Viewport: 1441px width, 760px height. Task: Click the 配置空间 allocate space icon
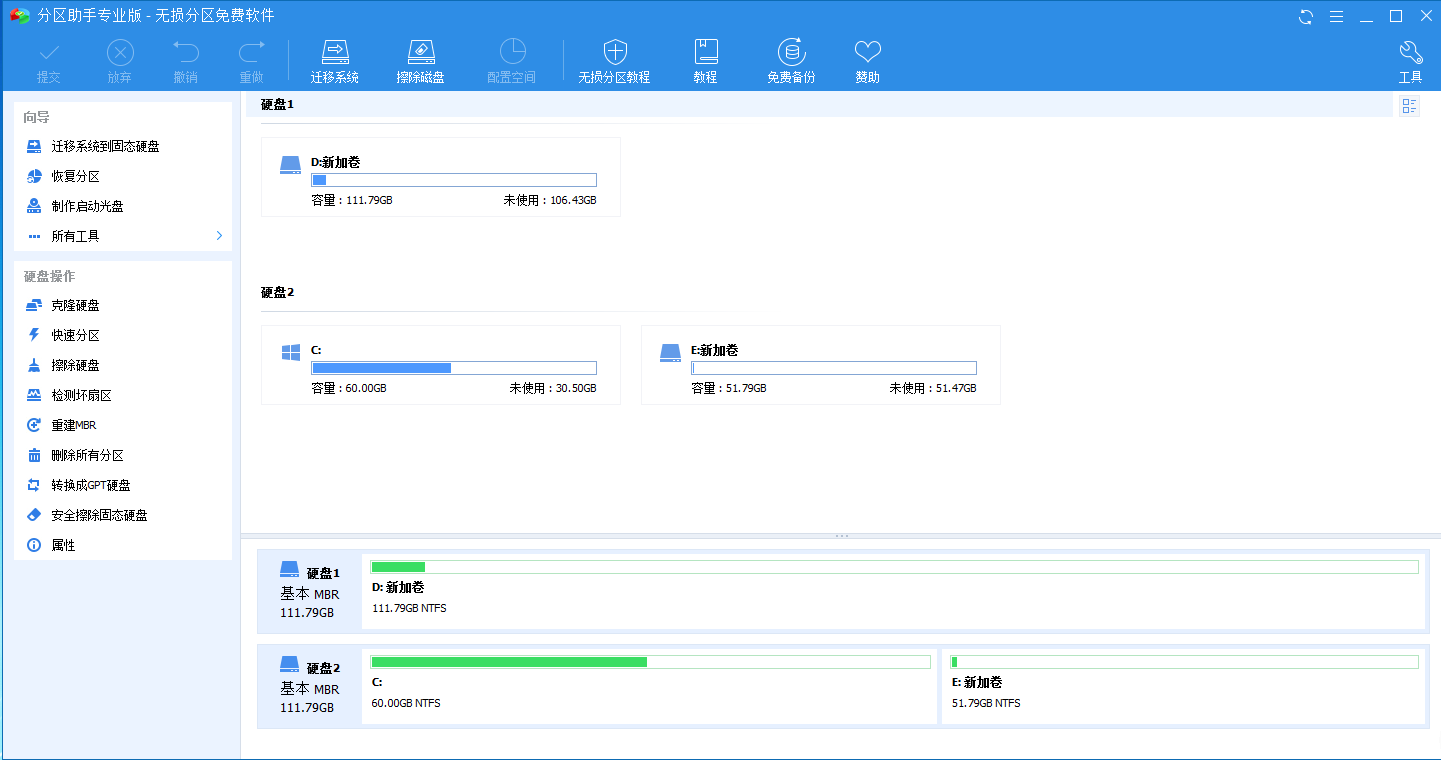(x=511, y=62)
